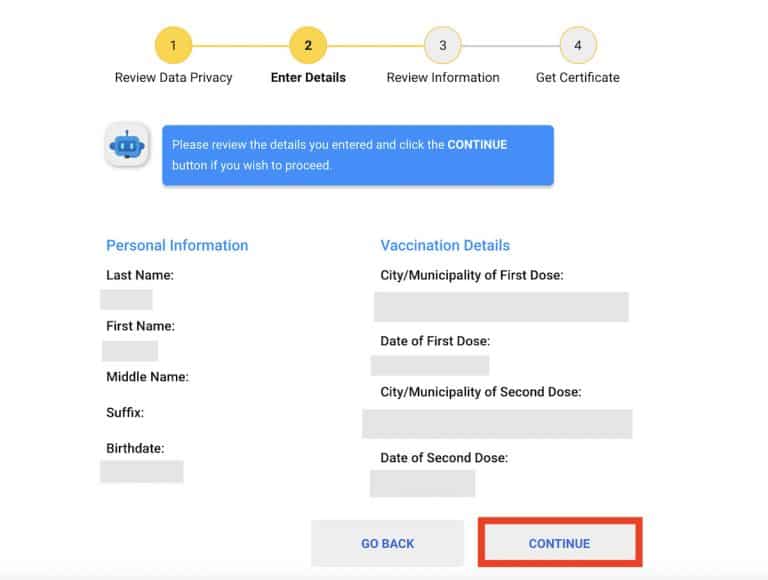Viewport: 768px width, 580px height.
Task: Click the Birthdate value field
Action: coord(142,471)
